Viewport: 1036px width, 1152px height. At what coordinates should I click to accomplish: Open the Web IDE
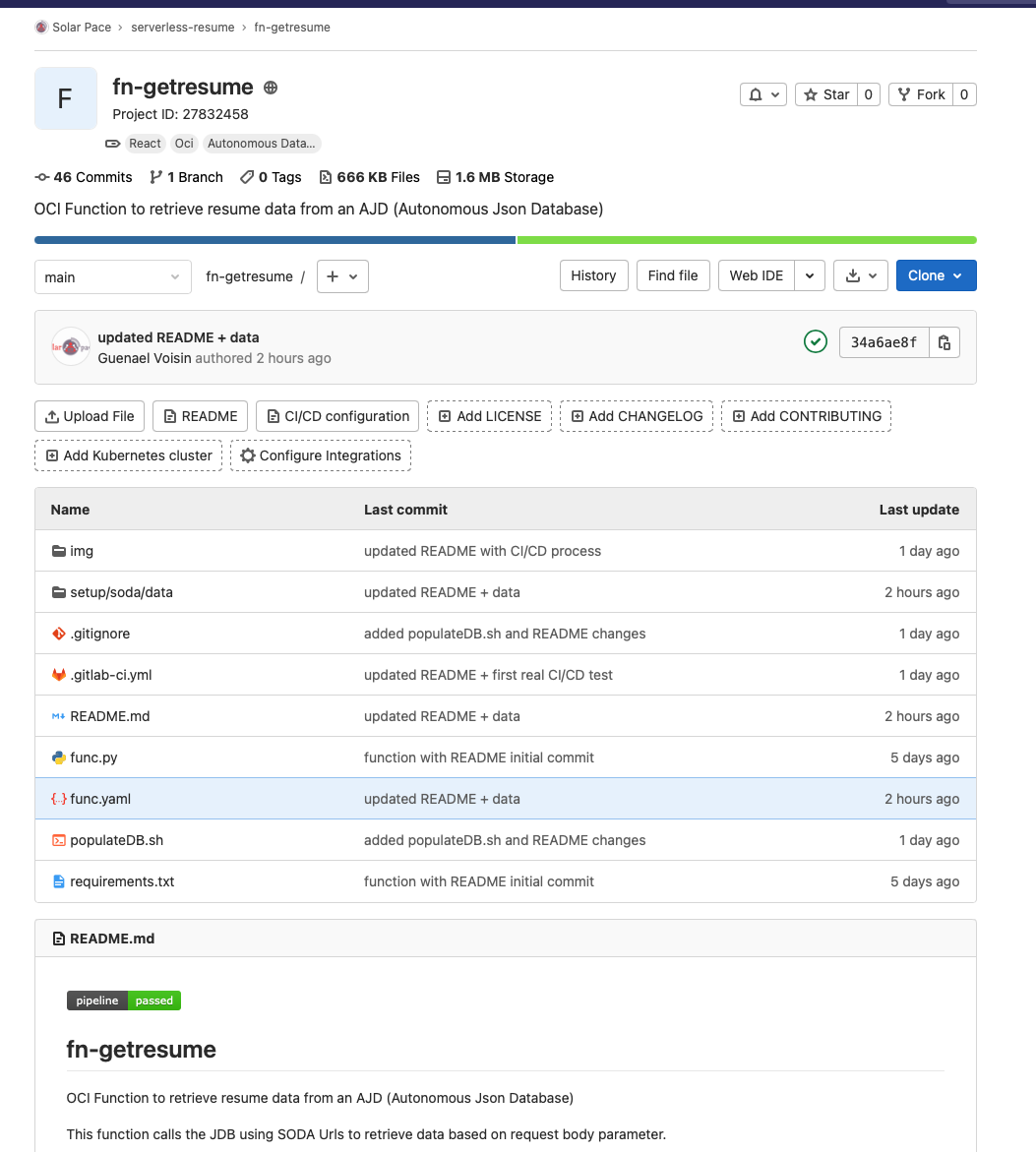756,275
